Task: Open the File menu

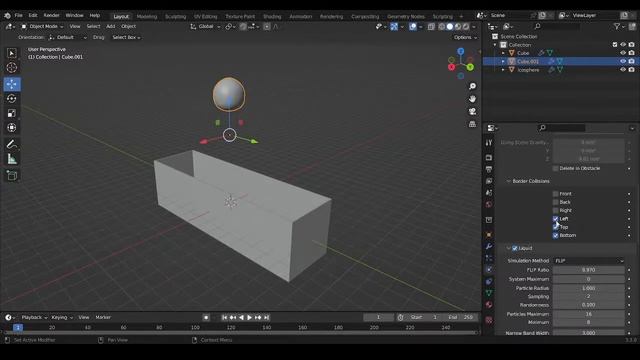Action: pyautogui.click(x=19, y=15)
